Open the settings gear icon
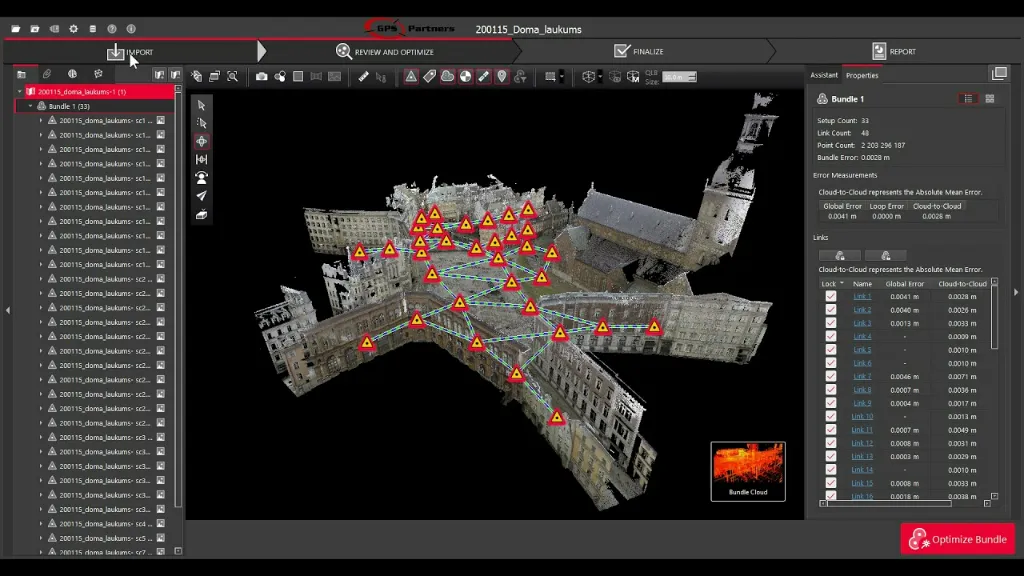1024x576 pixels. coord(74,29)
